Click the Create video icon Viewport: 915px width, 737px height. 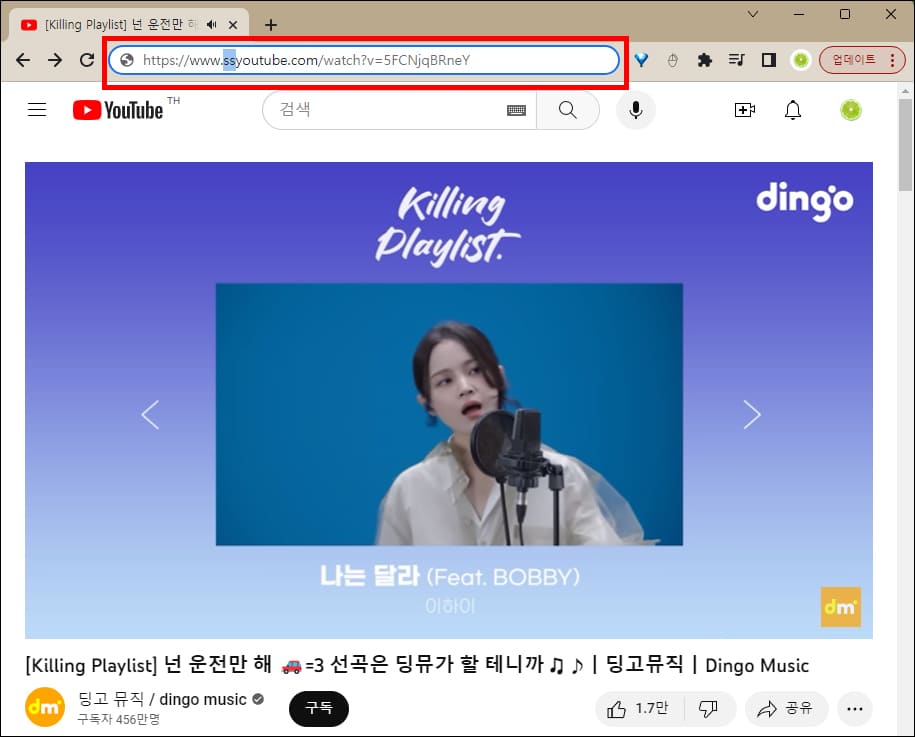pyautogui.click(x=745, y=110)
